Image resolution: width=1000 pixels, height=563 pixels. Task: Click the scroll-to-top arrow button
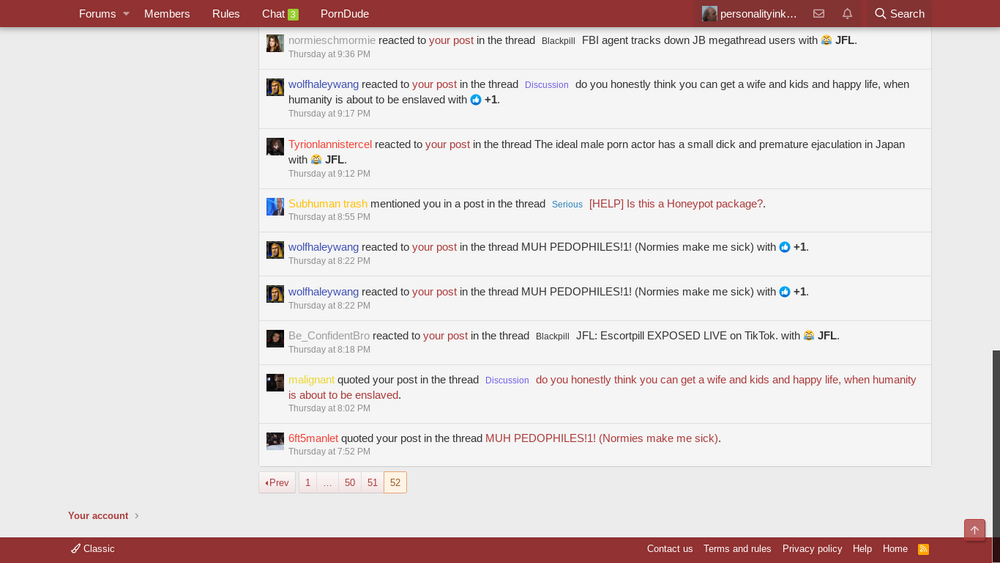point(974,530)
